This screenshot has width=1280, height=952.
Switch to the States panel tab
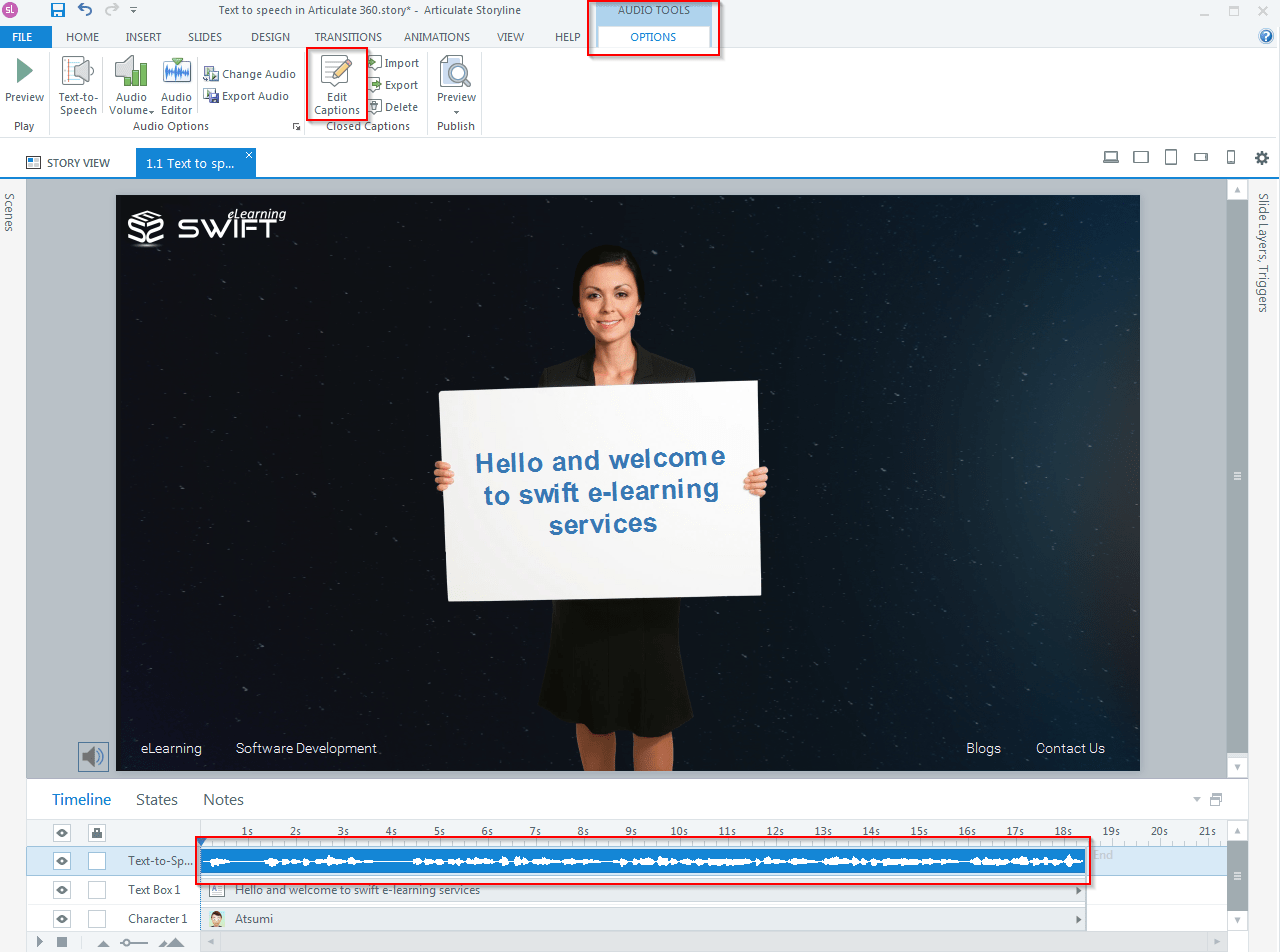coord(157,800)
